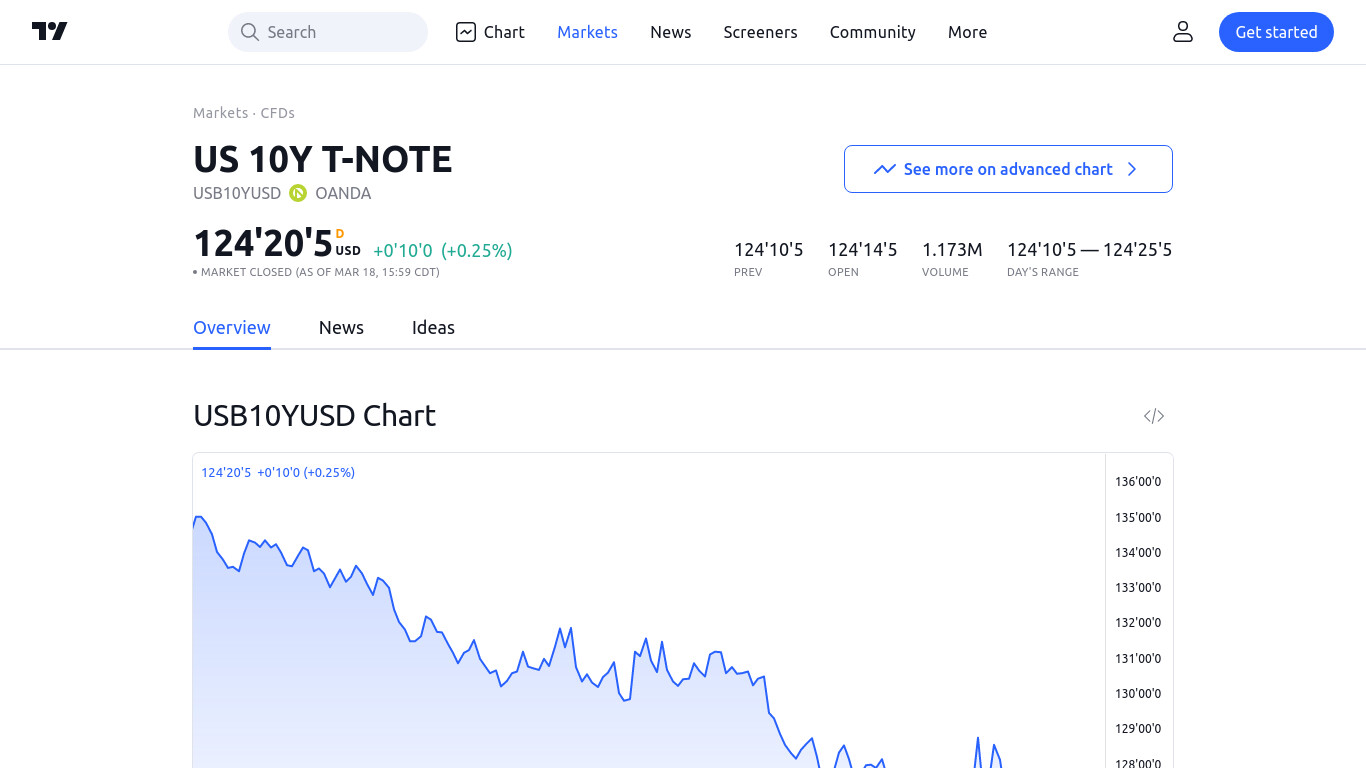The height and width of the screenshot is (768, 1366).
Task: Click the chevron arrow in advanced chart button
Action: pyautogui.click(x=1132, y=169)
